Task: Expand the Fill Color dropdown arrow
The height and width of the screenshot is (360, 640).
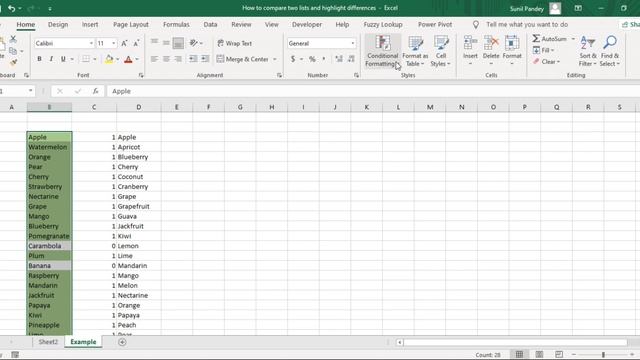Action: coord(117,59)
